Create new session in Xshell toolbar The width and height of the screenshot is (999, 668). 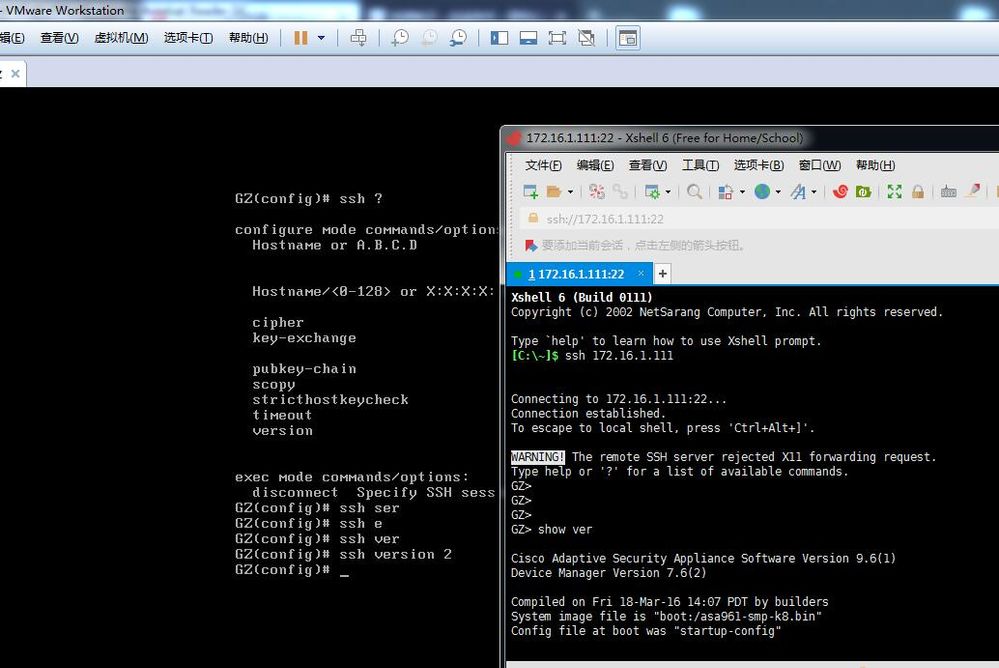coord(530,192)
